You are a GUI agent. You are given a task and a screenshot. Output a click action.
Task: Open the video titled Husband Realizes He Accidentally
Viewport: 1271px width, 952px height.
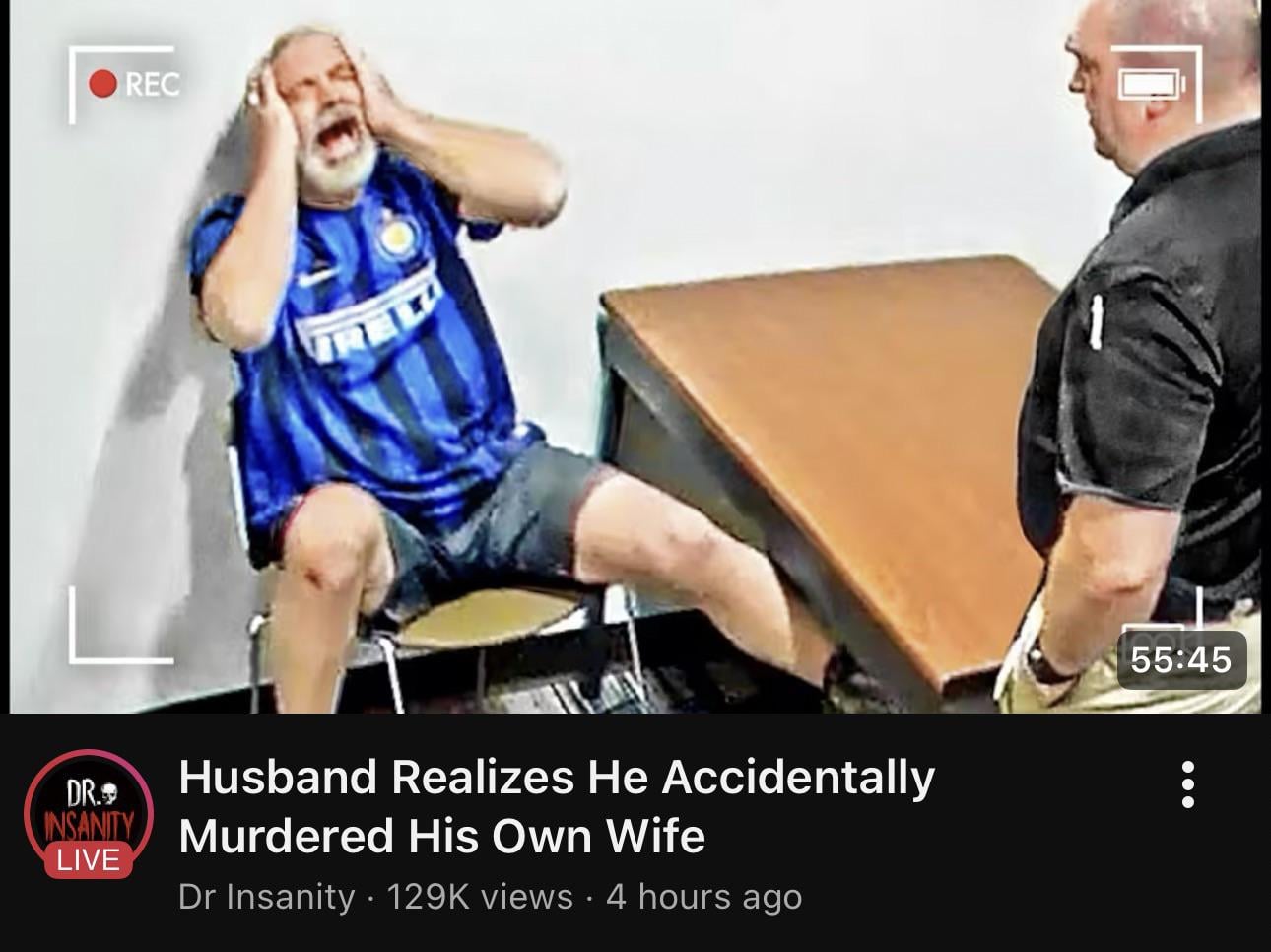click(x=557, y=777)
